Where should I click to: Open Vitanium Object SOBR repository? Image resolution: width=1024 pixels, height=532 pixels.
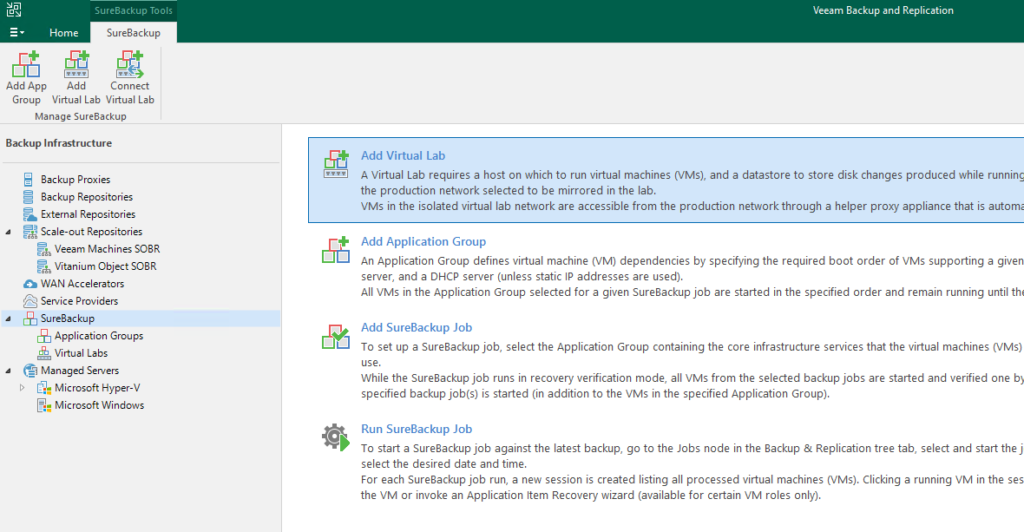point(105,266)
